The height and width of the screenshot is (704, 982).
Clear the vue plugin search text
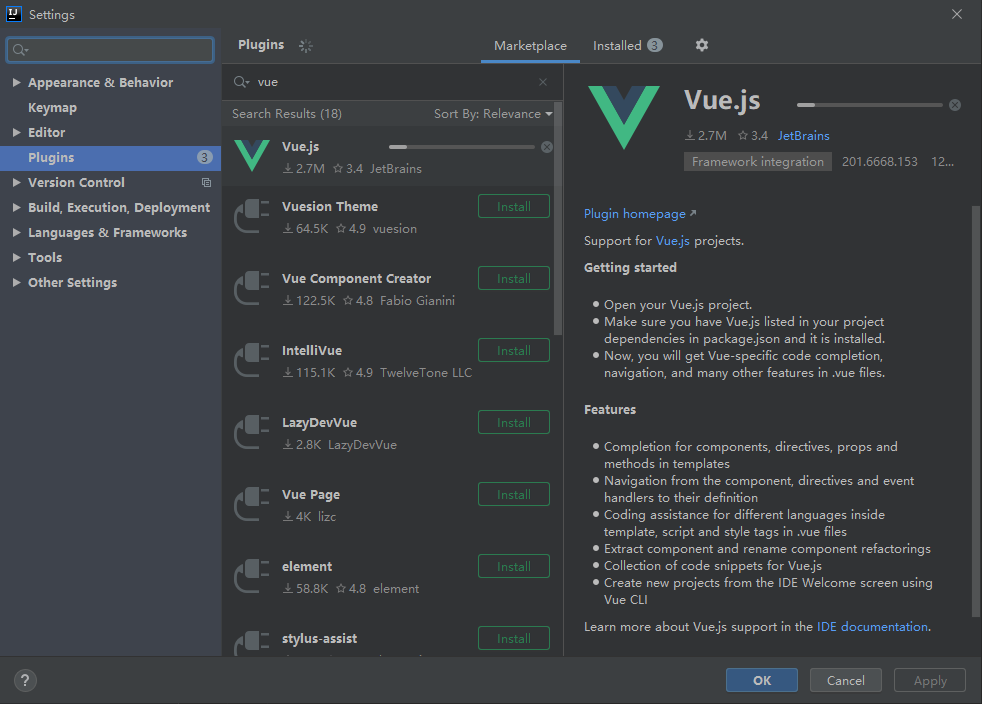coord(543,82)
